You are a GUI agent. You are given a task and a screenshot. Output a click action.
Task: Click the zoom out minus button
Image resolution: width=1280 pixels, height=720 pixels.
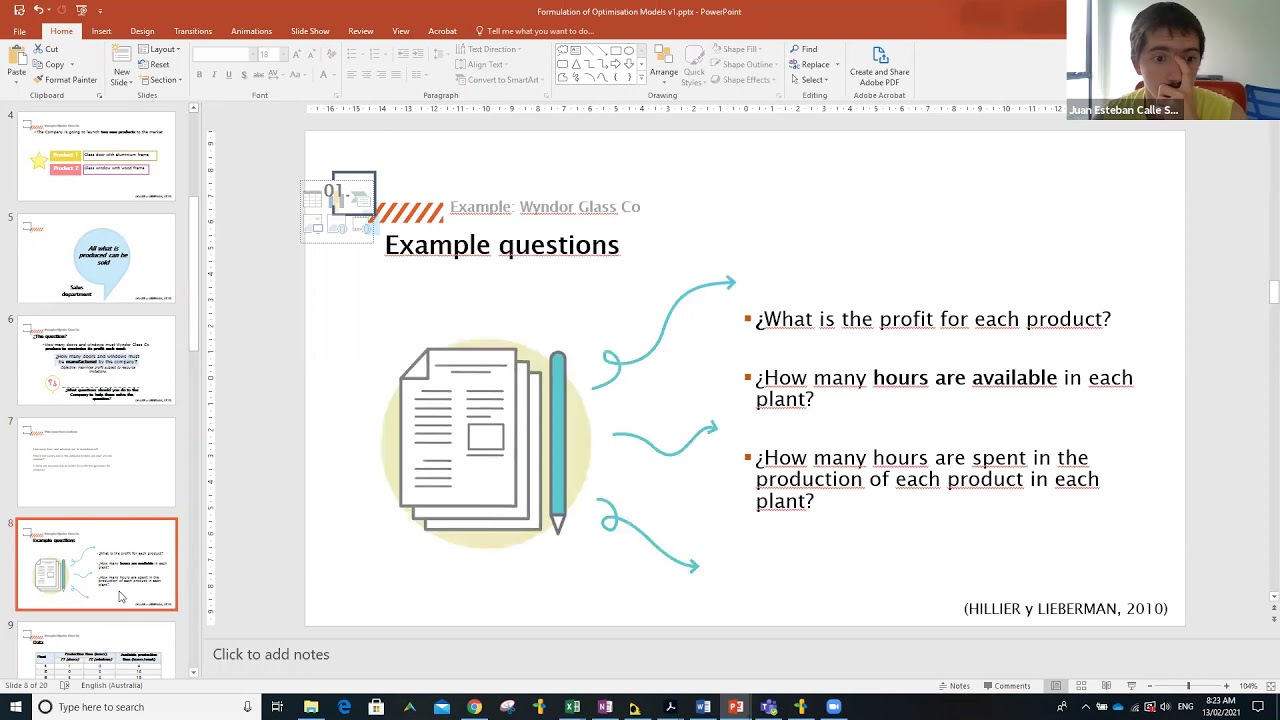1150,686
